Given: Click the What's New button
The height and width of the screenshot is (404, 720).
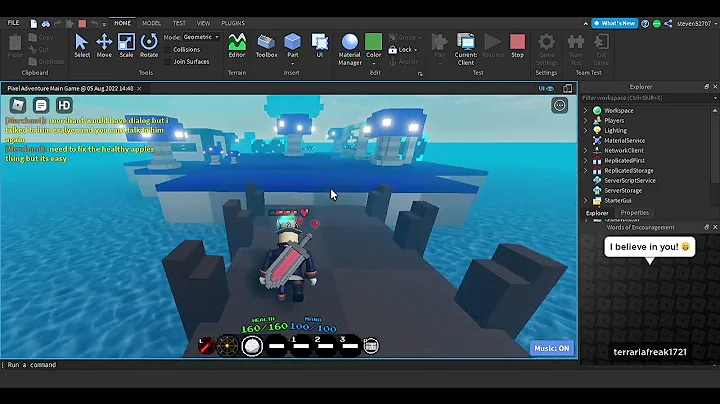Looking at the screenshot, I should (x=614, y=23).
